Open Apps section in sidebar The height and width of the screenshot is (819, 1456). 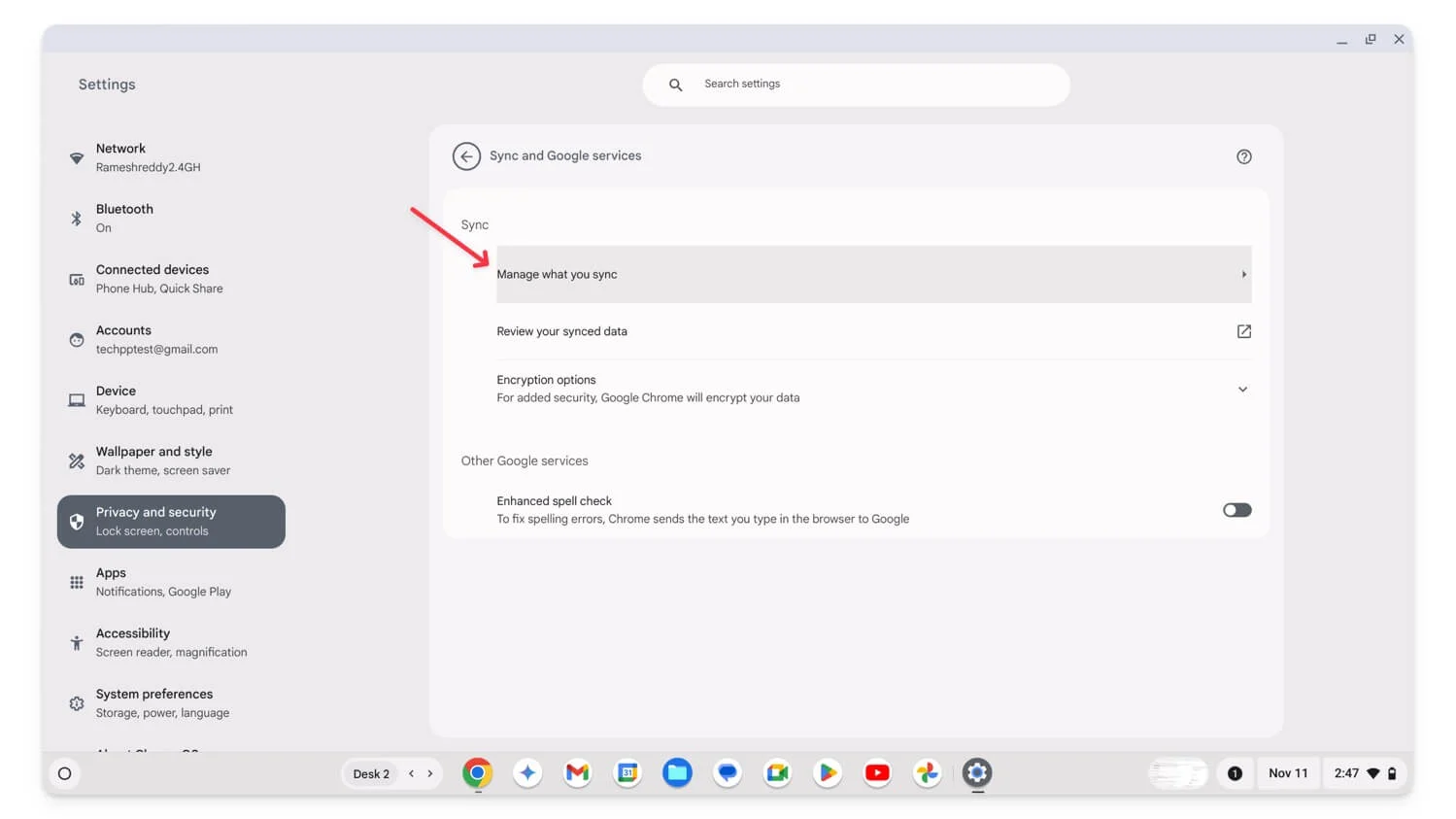pyautogui.click(x=171, y=582)
